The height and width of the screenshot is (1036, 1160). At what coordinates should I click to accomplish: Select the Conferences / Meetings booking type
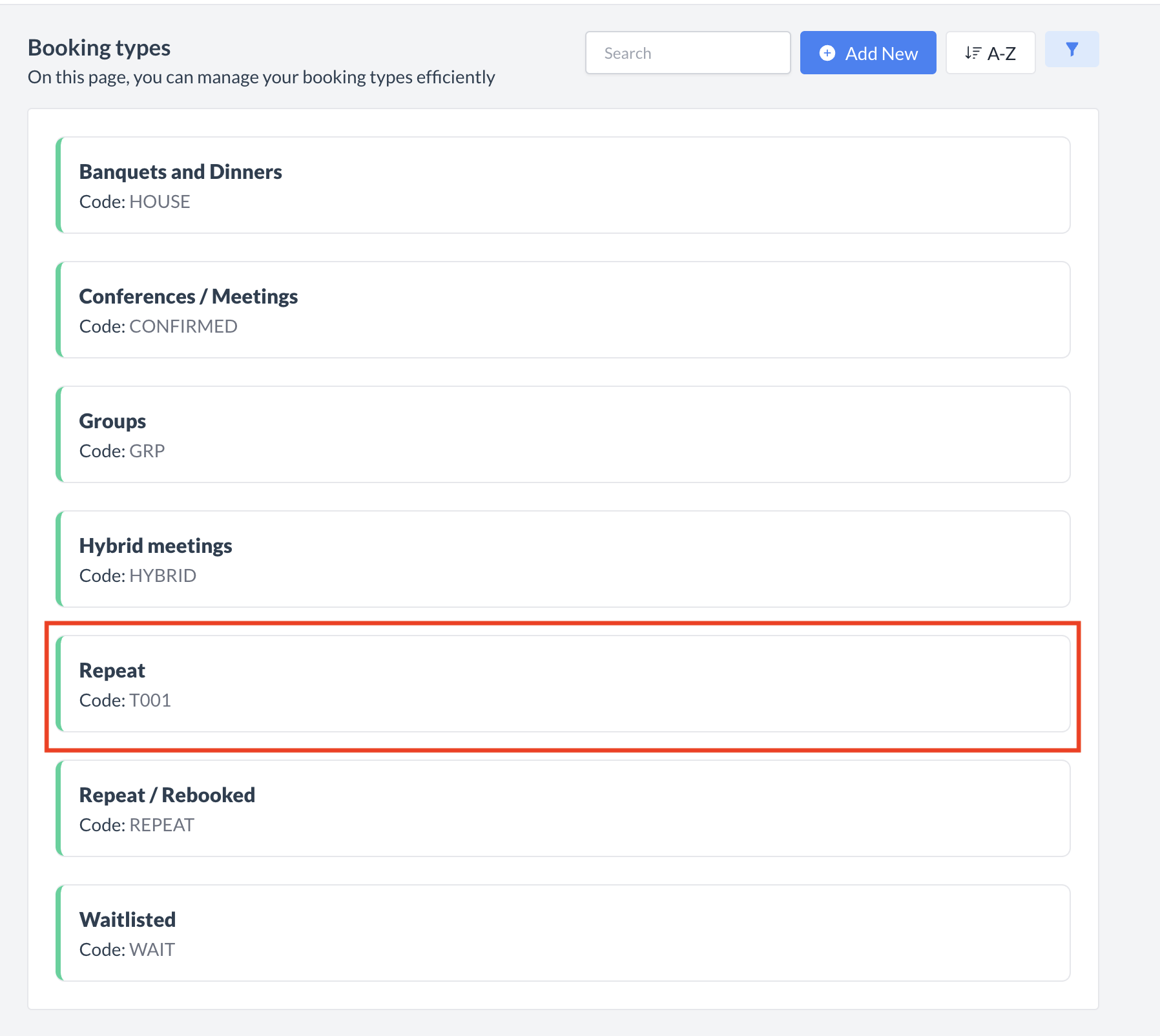pos(564,310)
